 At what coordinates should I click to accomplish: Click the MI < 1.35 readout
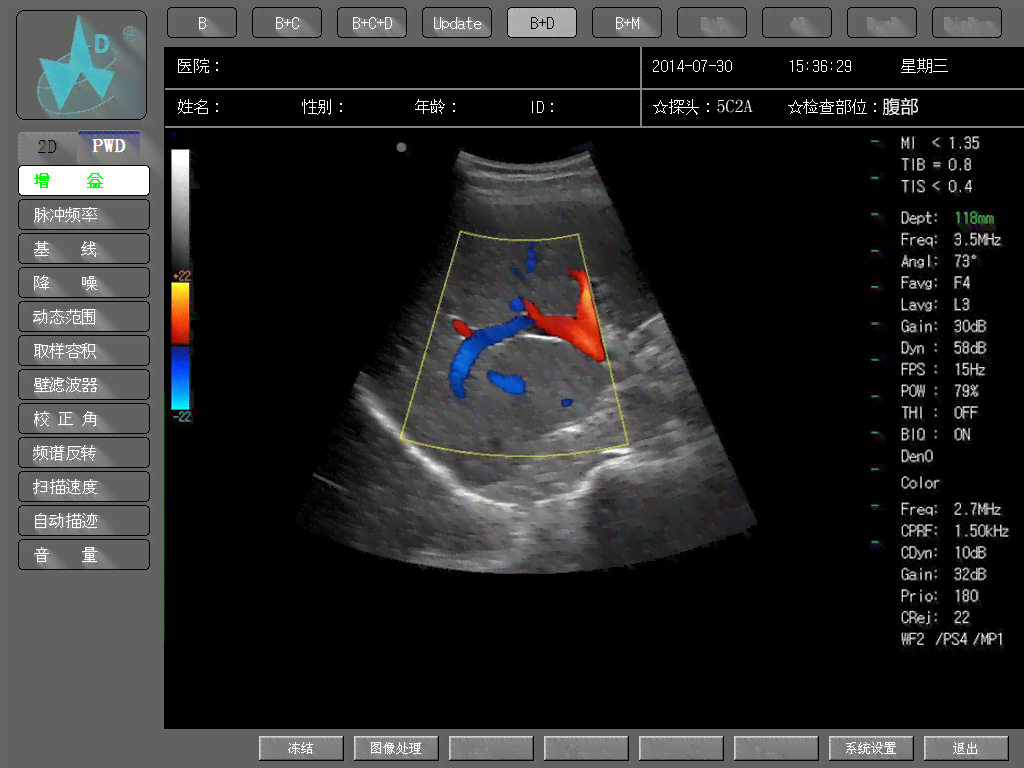pyautogui.click(x=940, y=143)
